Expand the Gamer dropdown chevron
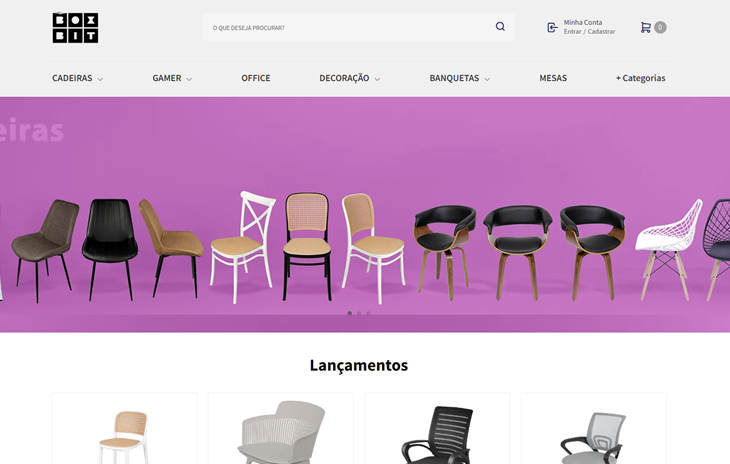730x464 pixels. point(189,79)
